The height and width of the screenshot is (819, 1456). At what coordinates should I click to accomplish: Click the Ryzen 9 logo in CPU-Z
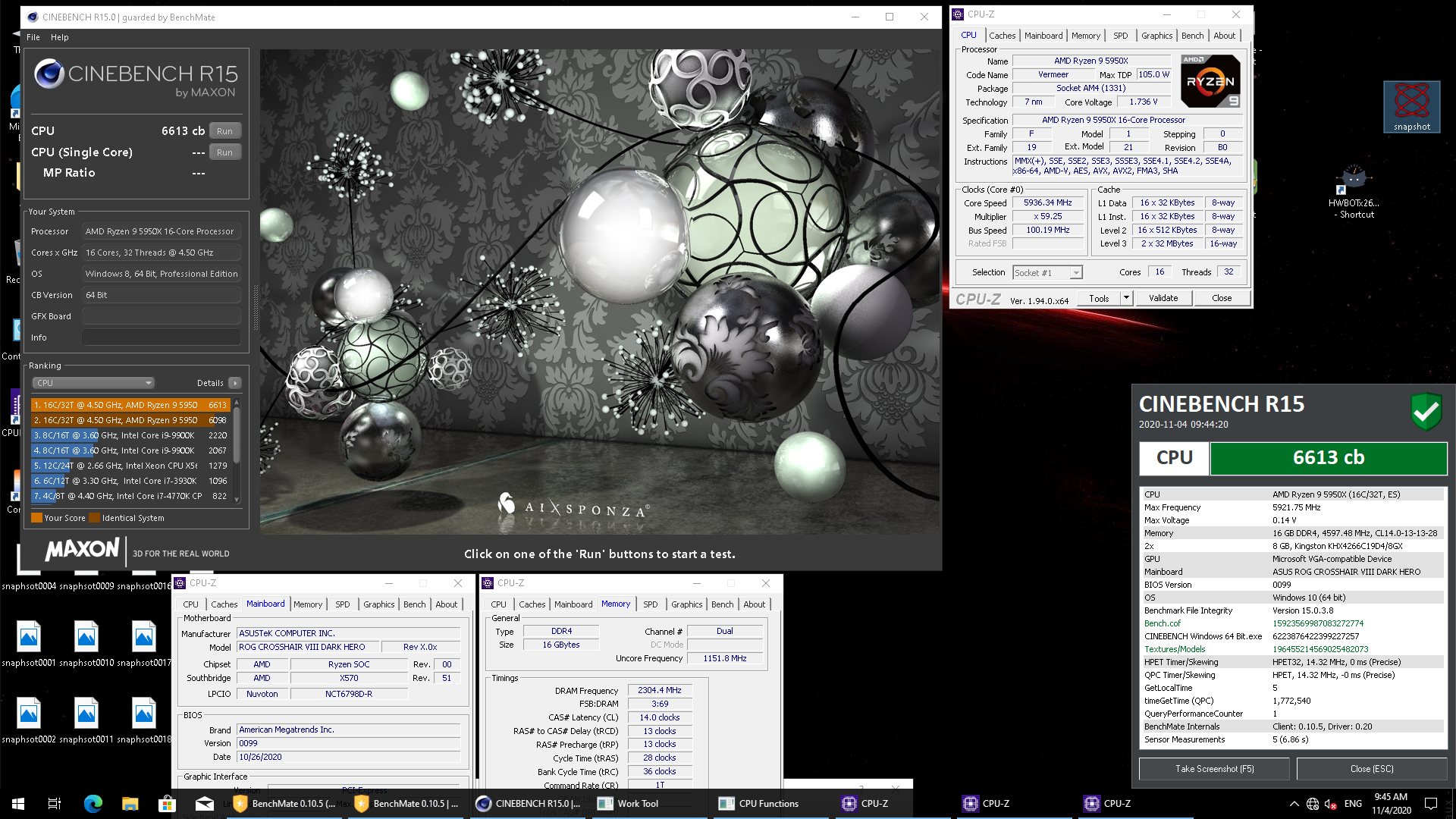click(x=1210, y=80)
